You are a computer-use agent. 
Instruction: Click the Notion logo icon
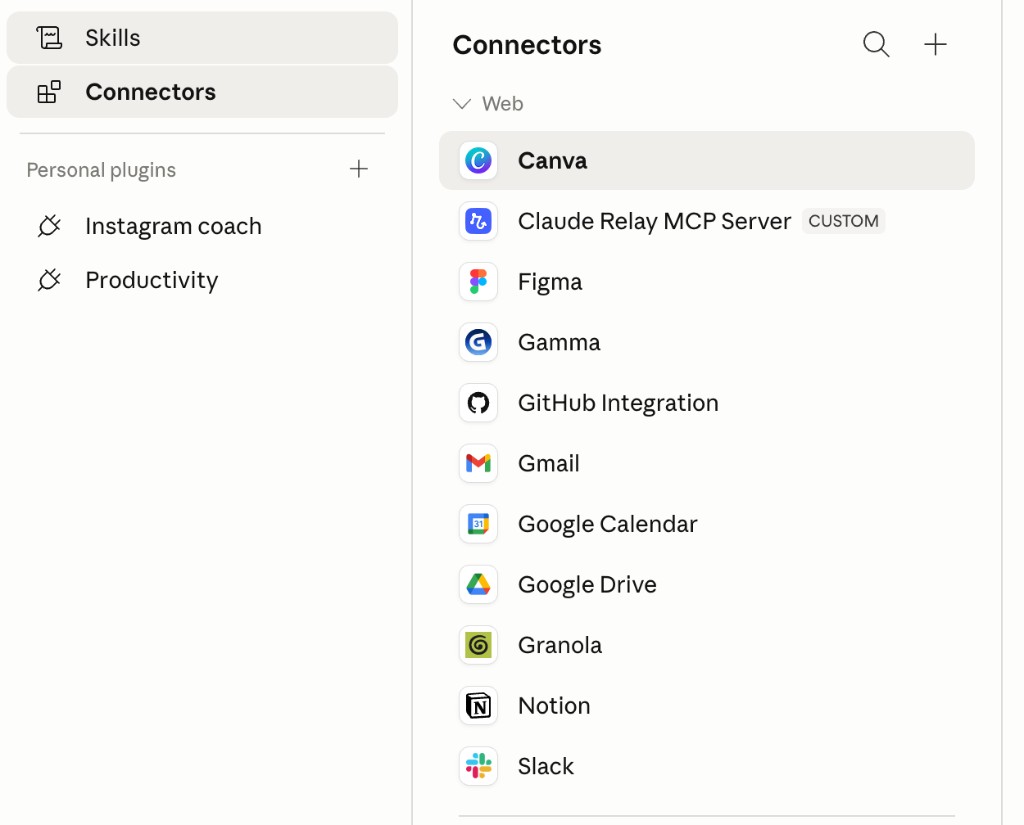(478, 706)
